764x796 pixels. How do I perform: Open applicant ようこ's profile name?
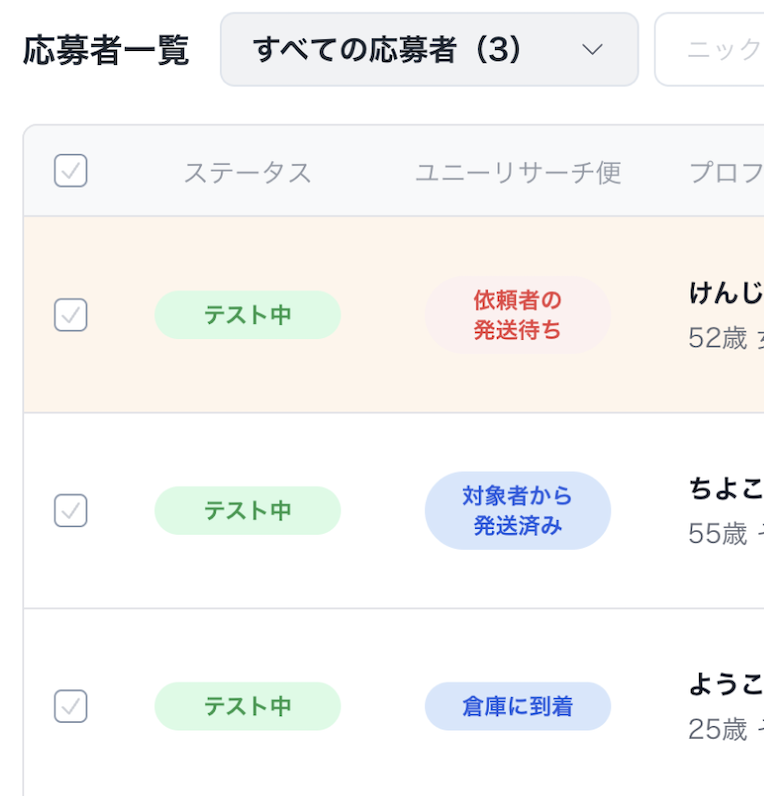click(726, 684)
